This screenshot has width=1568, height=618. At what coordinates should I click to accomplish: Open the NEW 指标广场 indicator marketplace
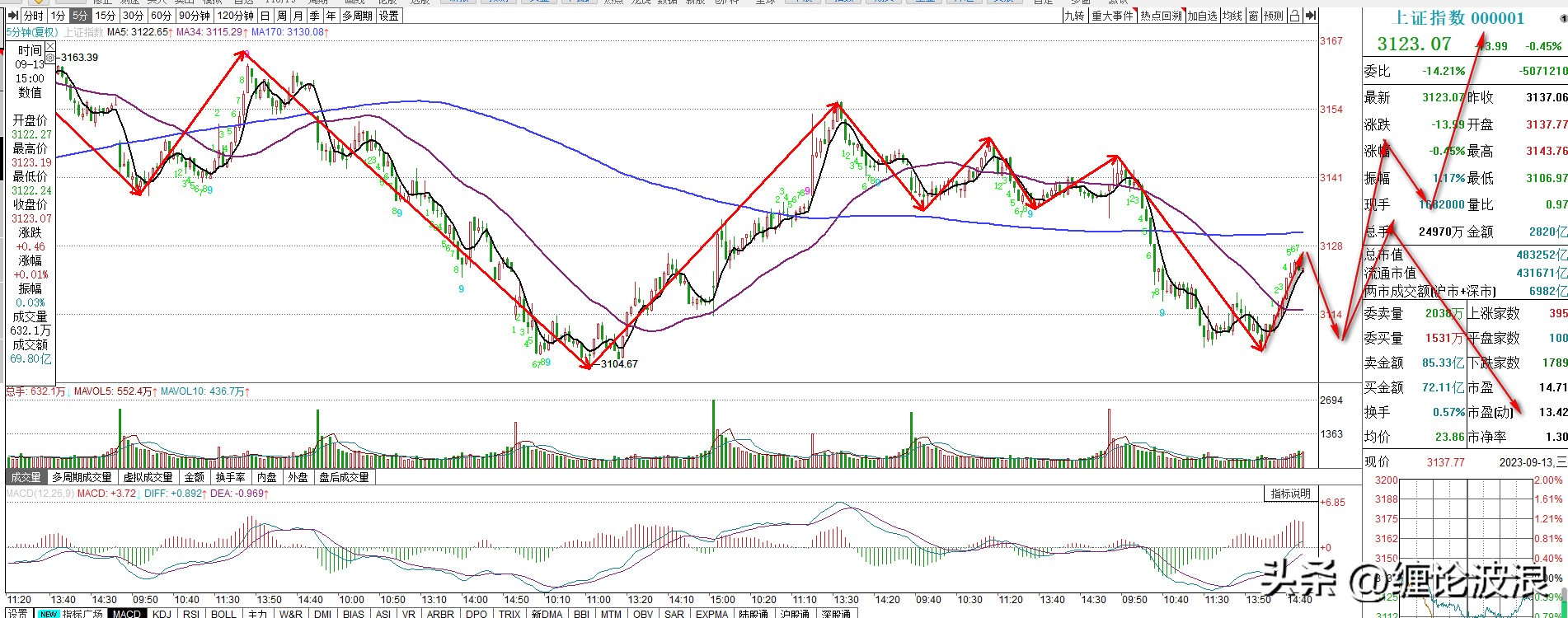[73, 613]
